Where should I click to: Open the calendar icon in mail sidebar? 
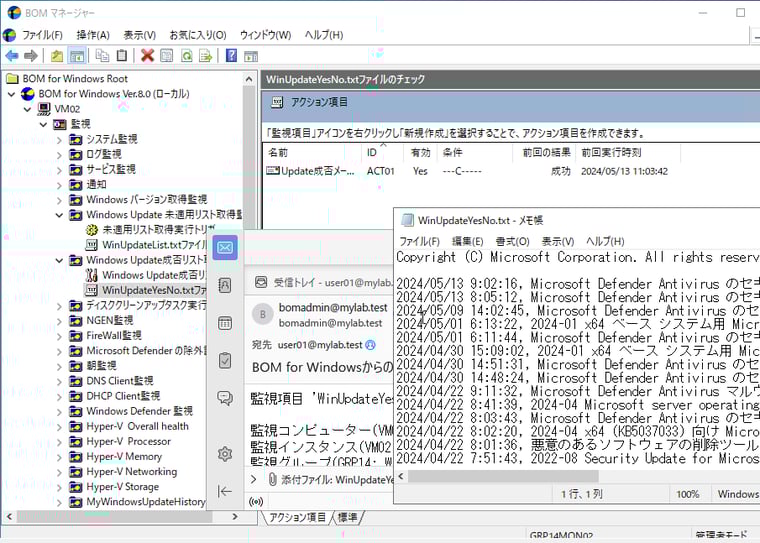pos(225,323)
